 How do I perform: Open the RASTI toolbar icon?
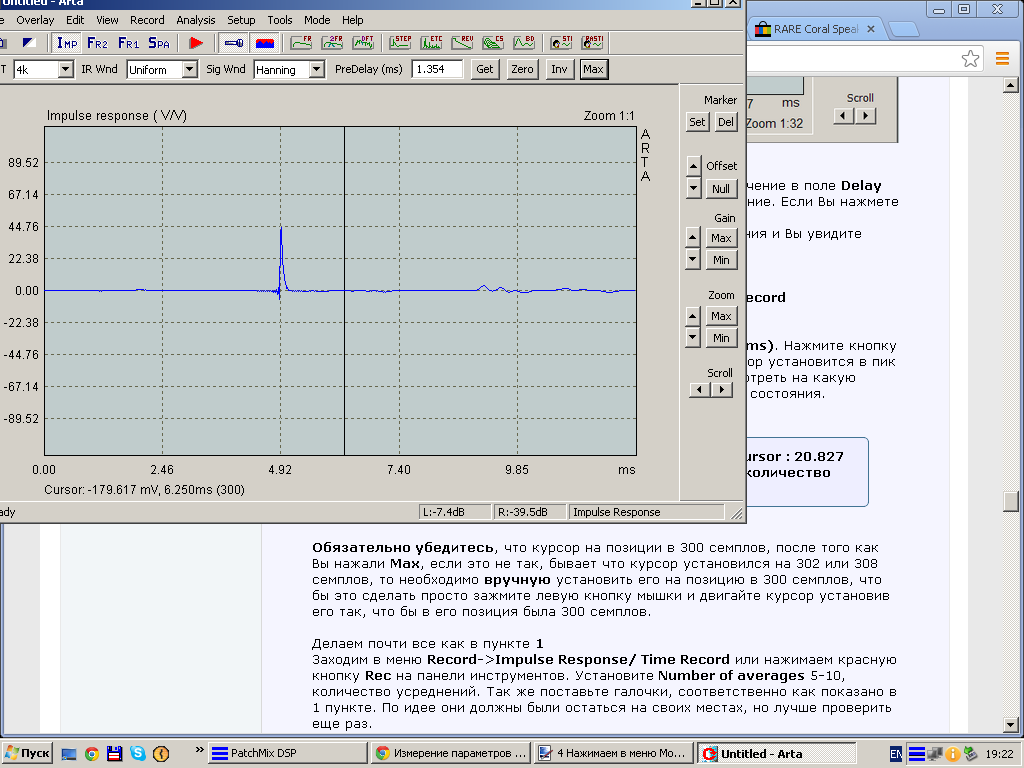(593, 42)
